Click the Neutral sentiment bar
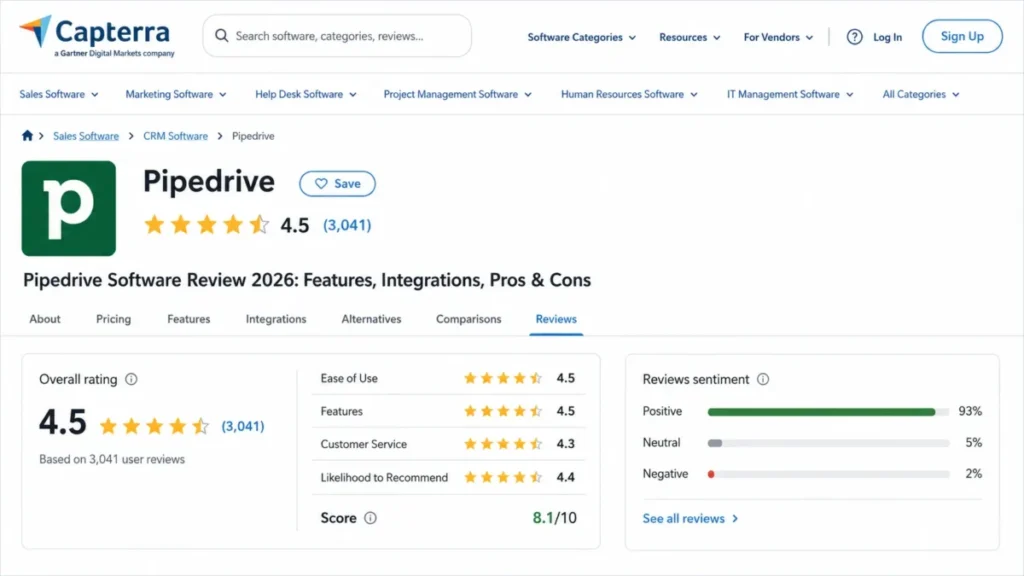The width and height of the screenshot is (1024, 576). 828,443
